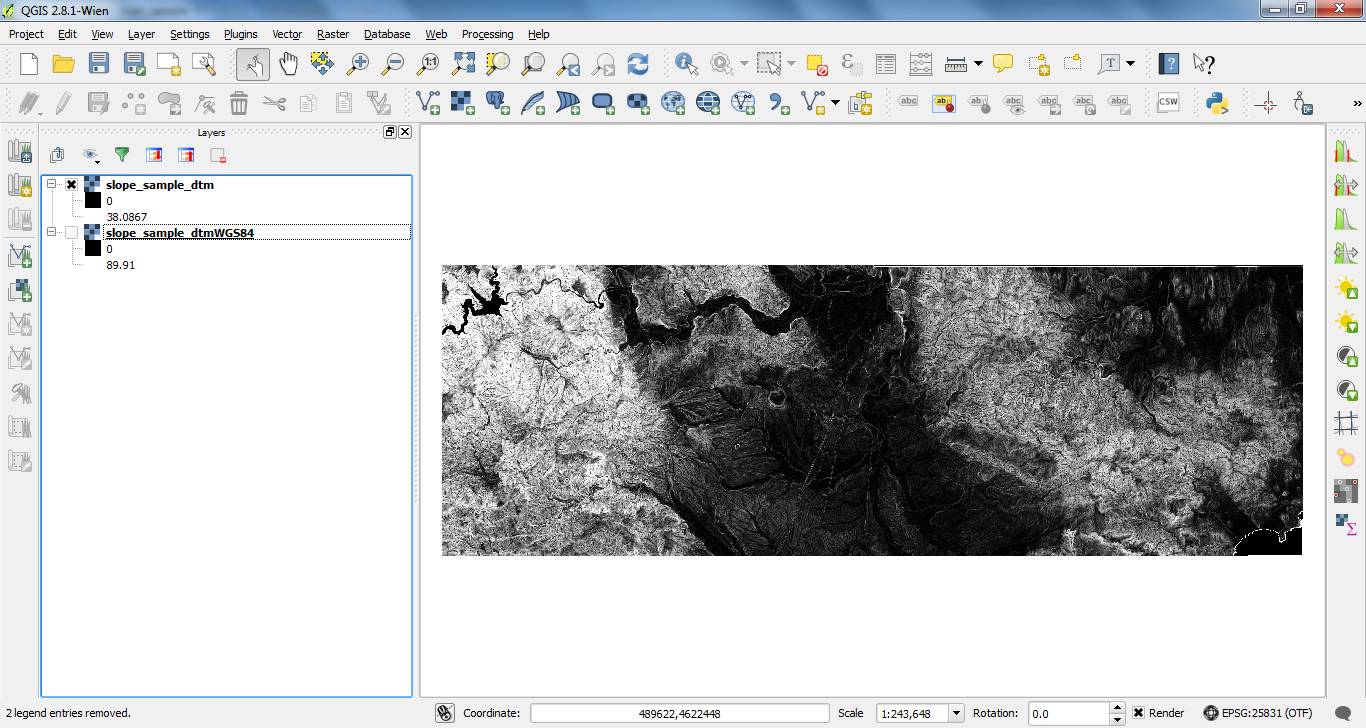Click the 38.0867 legend value

127,217
